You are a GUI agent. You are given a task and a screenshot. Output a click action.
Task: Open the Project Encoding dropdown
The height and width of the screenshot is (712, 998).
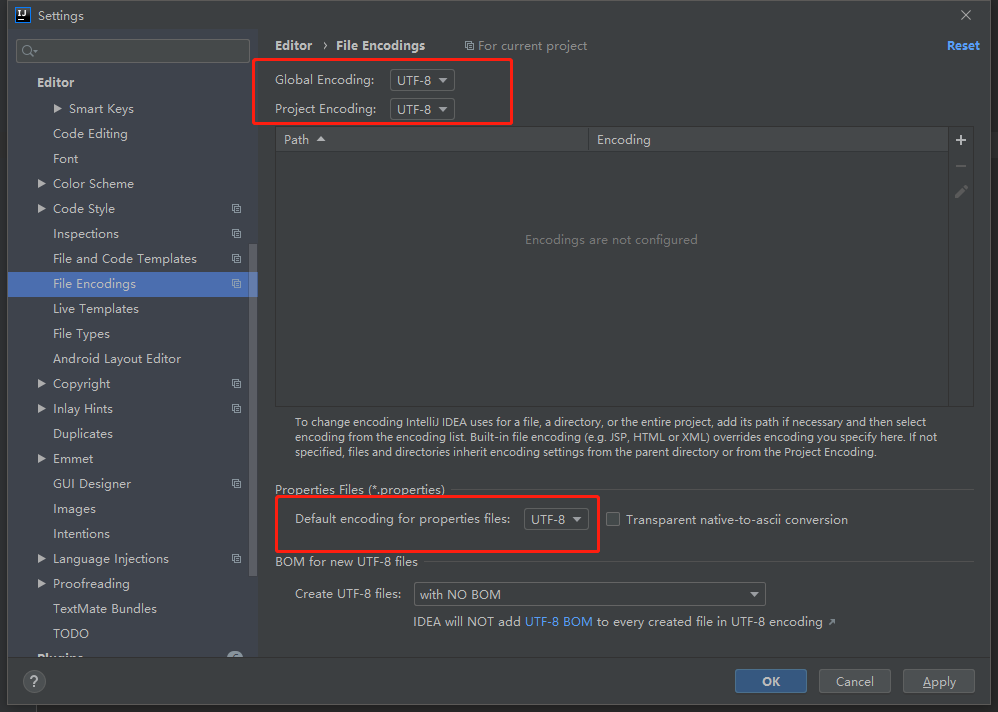click(x=422, y=109)
